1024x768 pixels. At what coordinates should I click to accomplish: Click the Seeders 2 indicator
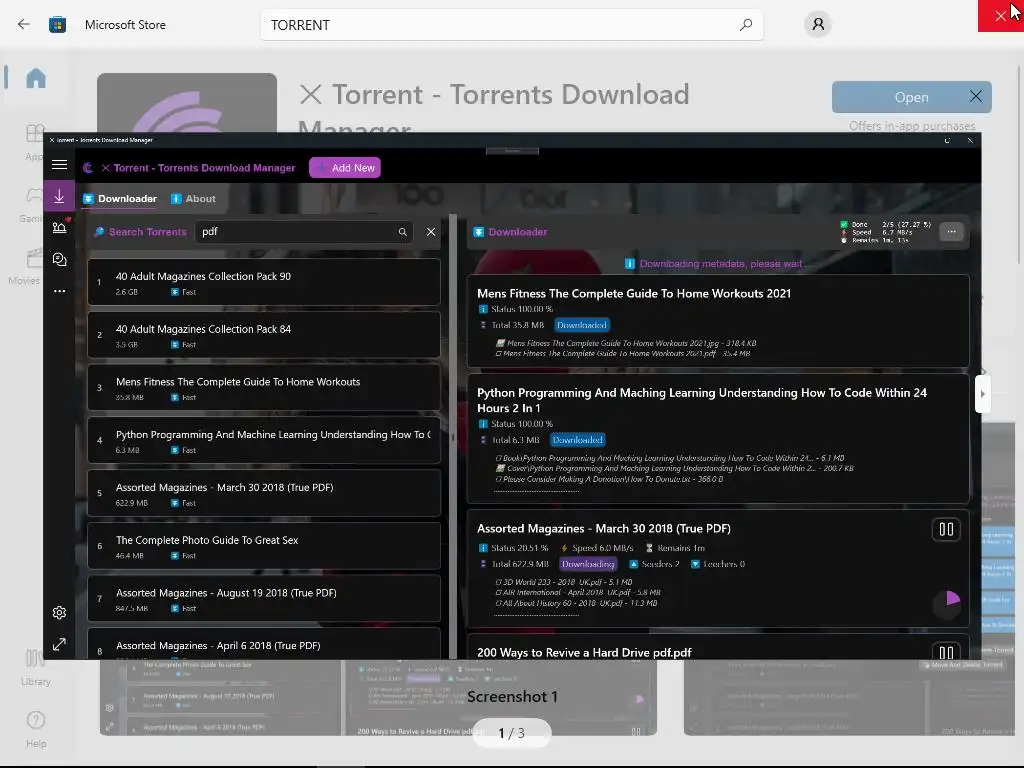click(x=654, y=564)
